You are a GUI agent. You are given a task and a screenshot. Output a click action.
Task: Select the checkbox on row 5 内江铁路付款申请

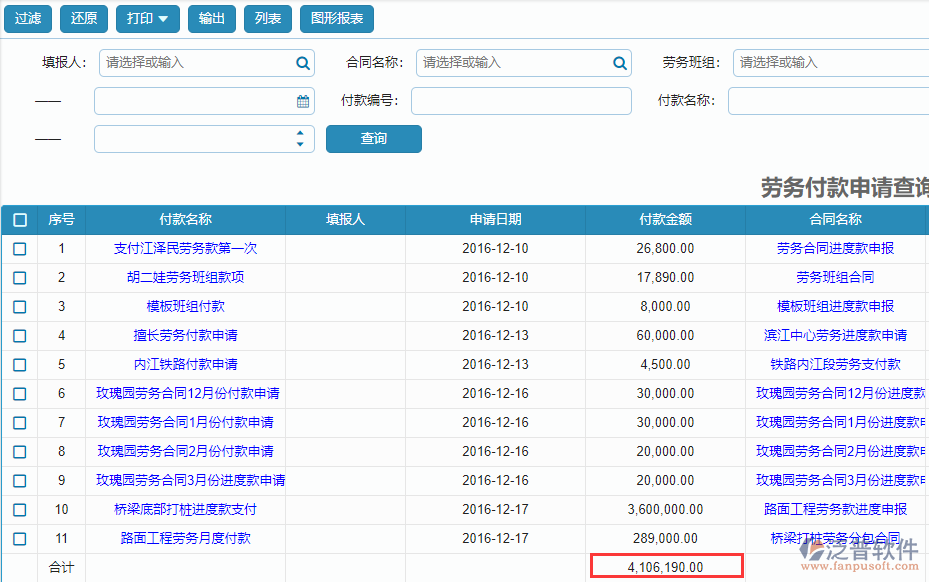point(18,365)
